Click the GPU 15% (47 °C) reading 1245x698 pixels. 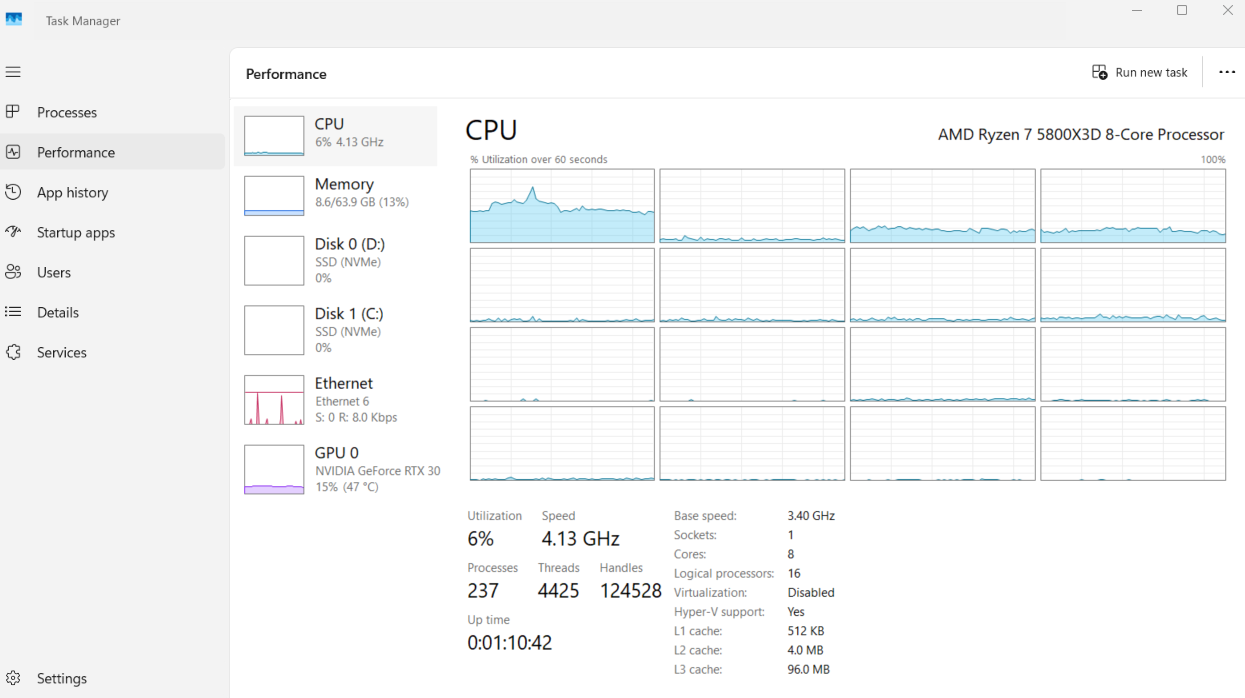coord(347,488)
